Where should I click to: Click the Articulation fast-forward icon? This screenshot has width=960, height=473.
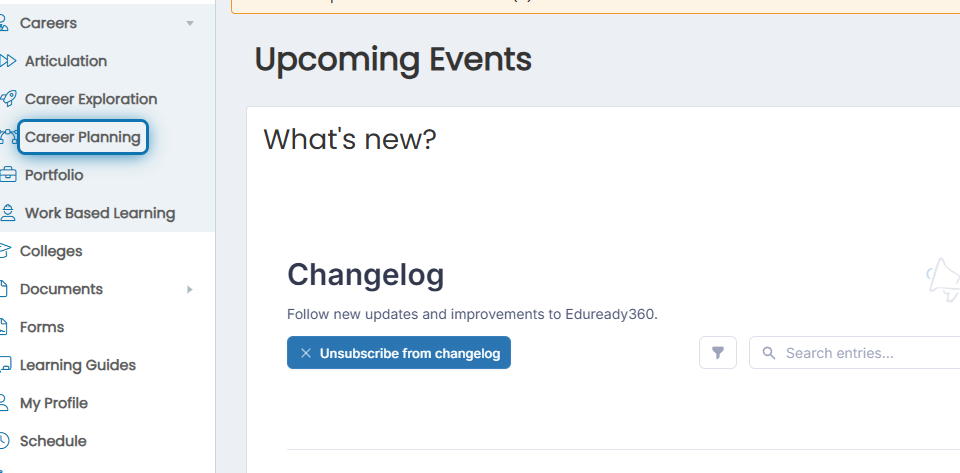(8, 61)
